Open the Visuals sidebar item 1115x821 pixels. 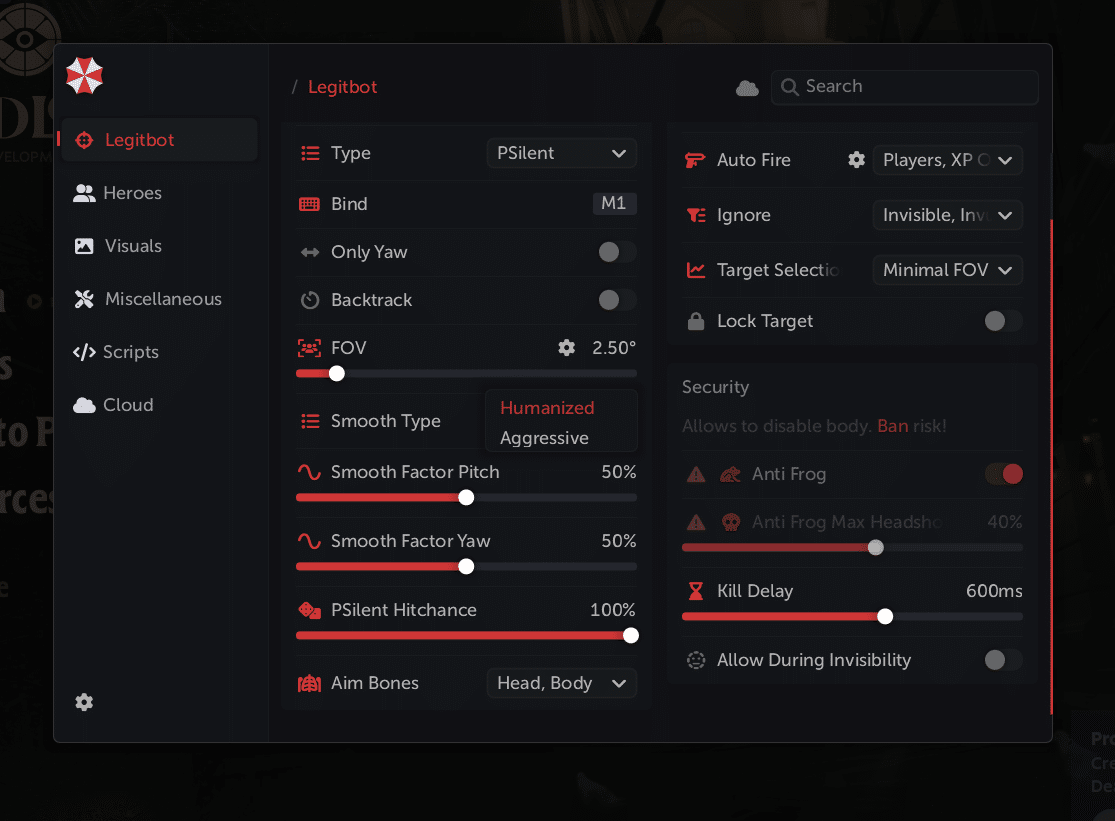pyautogui.click(x=133, y=246)
